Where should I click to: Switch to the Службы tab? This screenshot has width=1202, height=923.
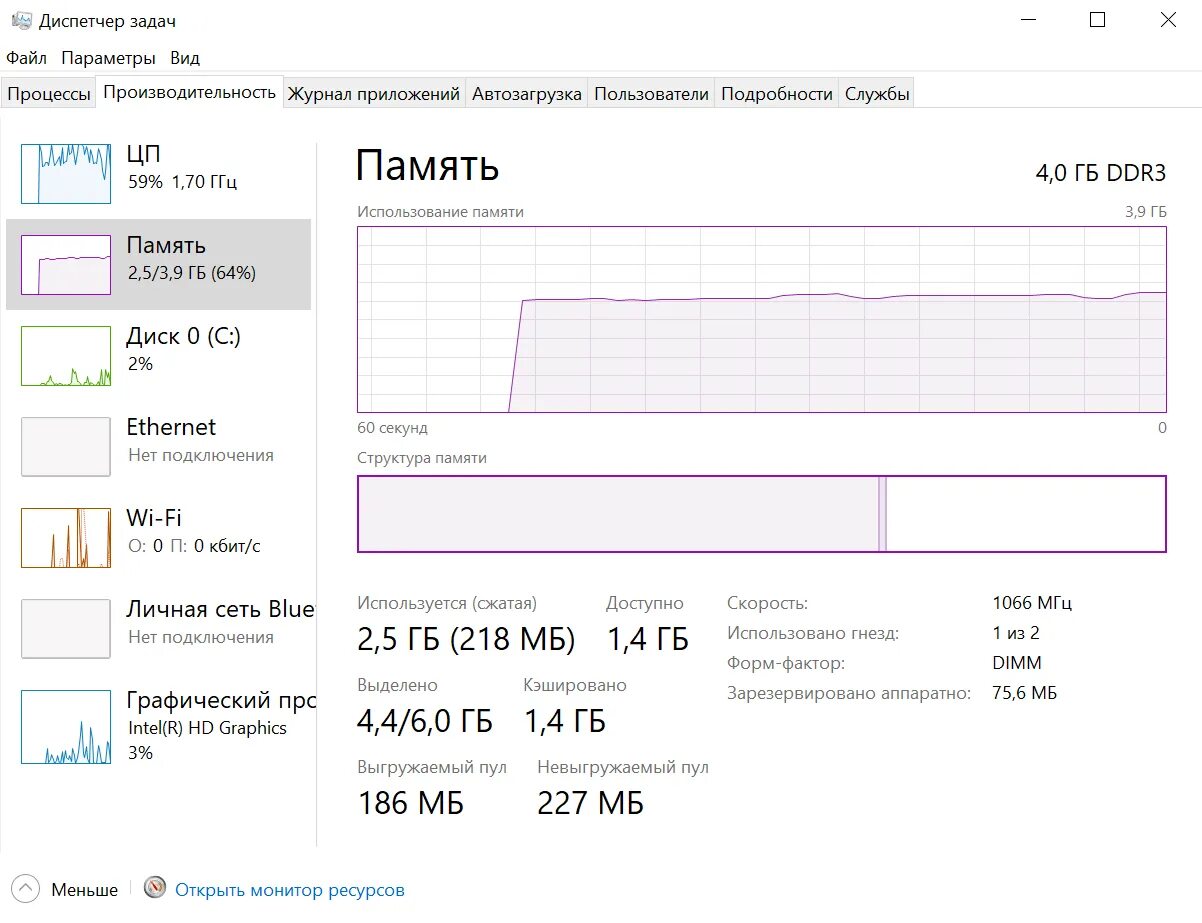[x=877, y=94]
